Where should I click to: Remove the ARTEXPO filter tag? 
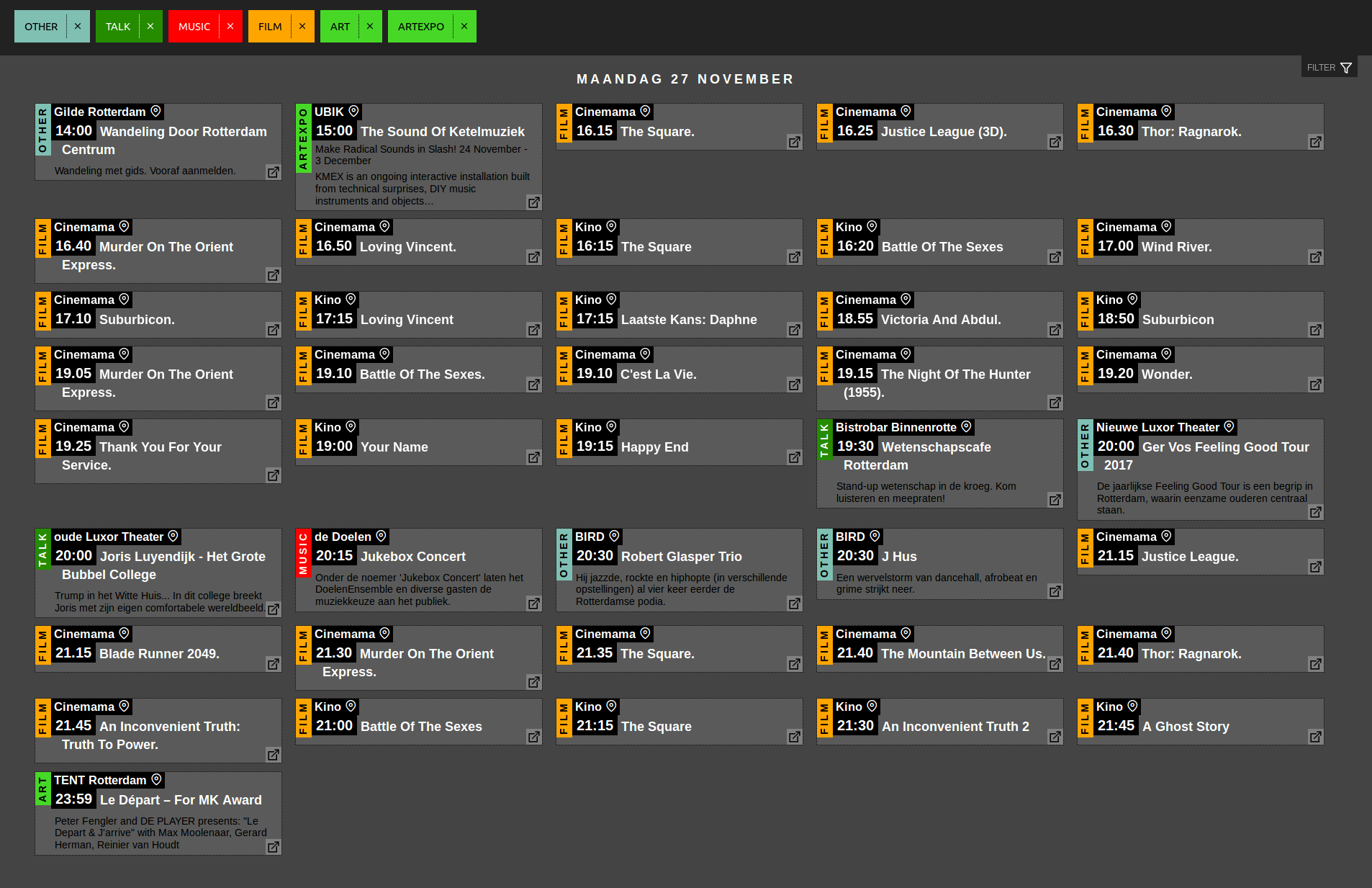464,27
